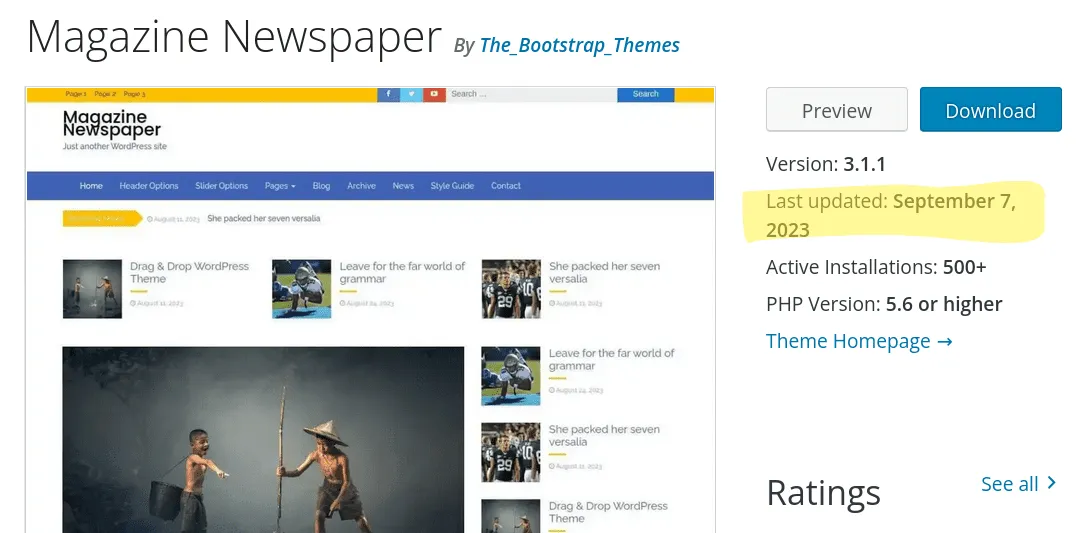Click the blue Download button
Screen dimensions: 1086x533
[990, 109]
